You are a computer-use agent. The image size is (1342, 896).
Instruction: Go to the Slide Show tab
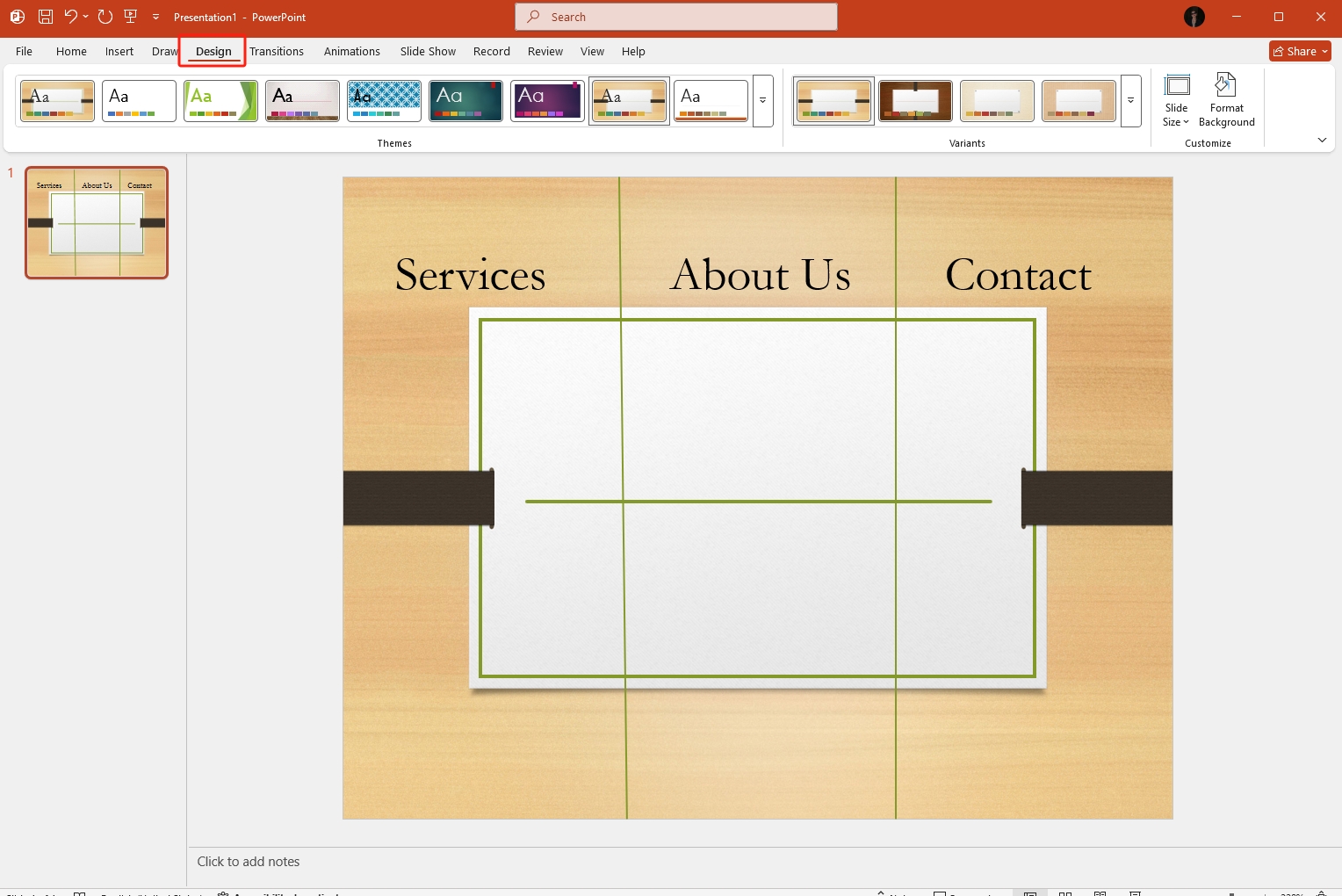428,51
